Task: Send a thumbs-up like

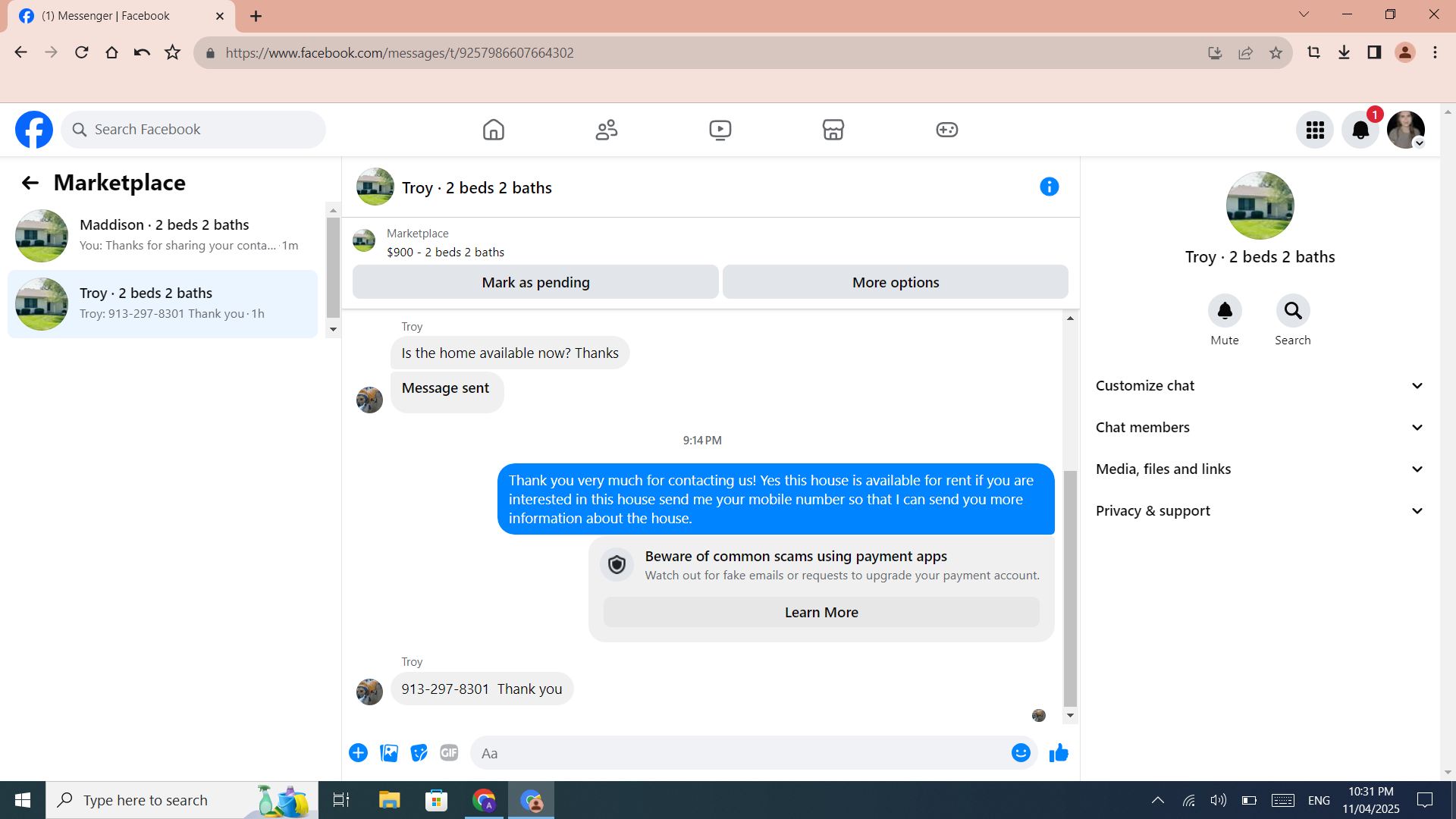Action: tap(1059, 753)
